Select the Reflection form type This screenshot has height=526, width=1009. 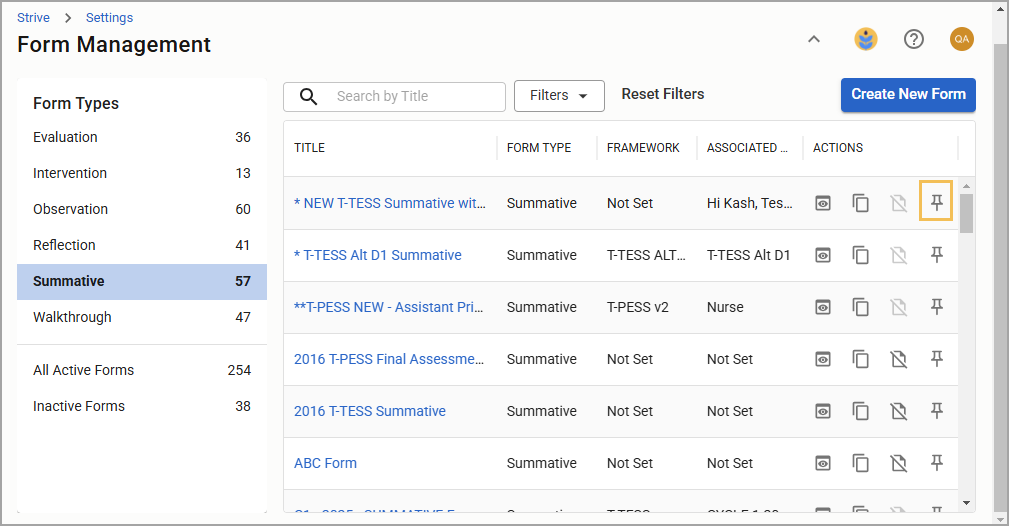click(x=142, y=245)
